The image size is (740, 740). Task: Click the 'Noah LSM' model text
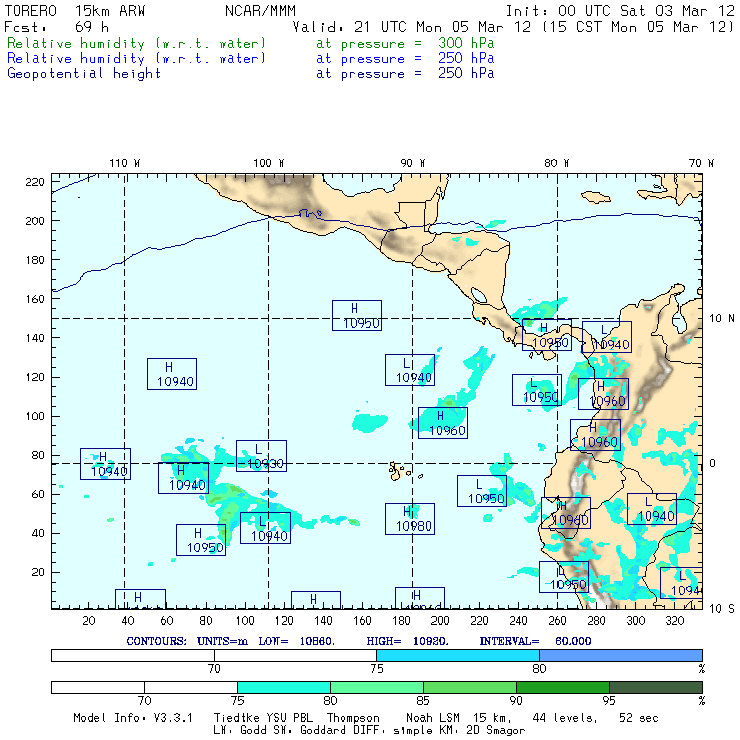(x=433, y=718)
